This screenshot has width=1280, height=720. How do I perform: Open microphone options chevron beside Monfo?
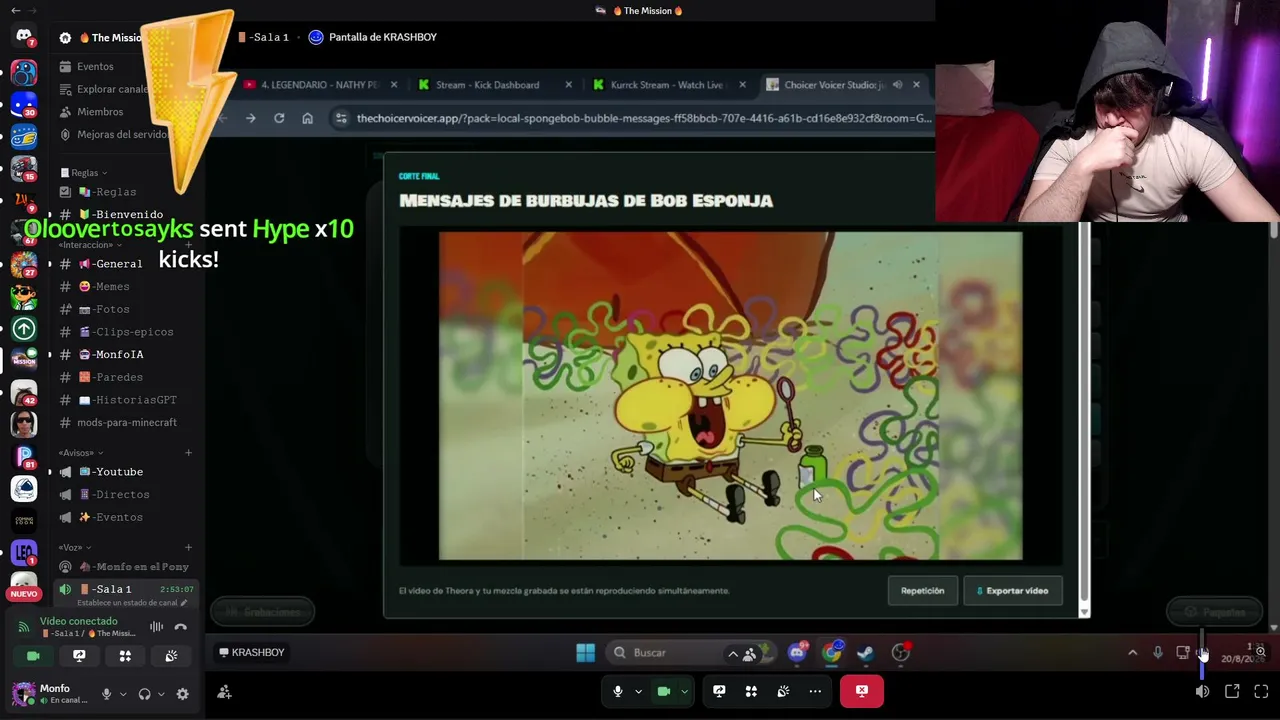[x=123, y=694]
